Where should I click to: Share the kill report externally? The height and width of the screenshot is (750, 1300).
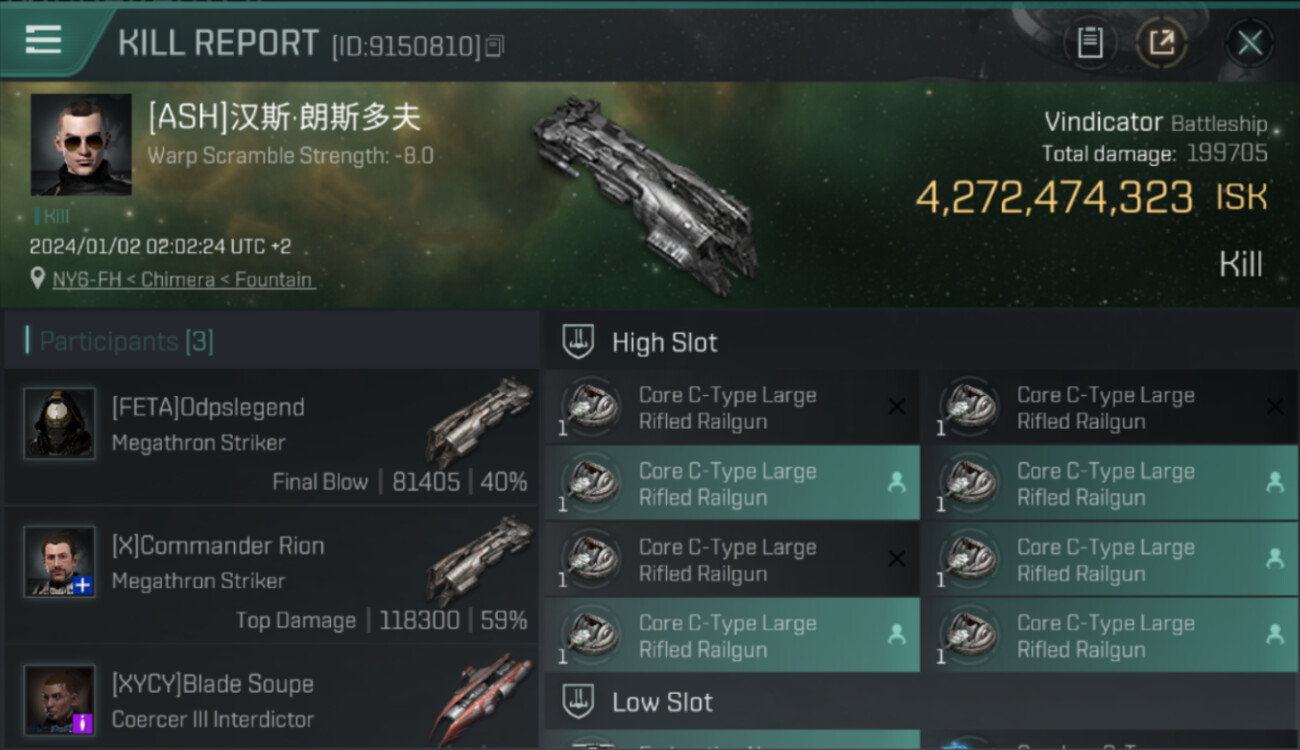click(x=1161, y=43)
